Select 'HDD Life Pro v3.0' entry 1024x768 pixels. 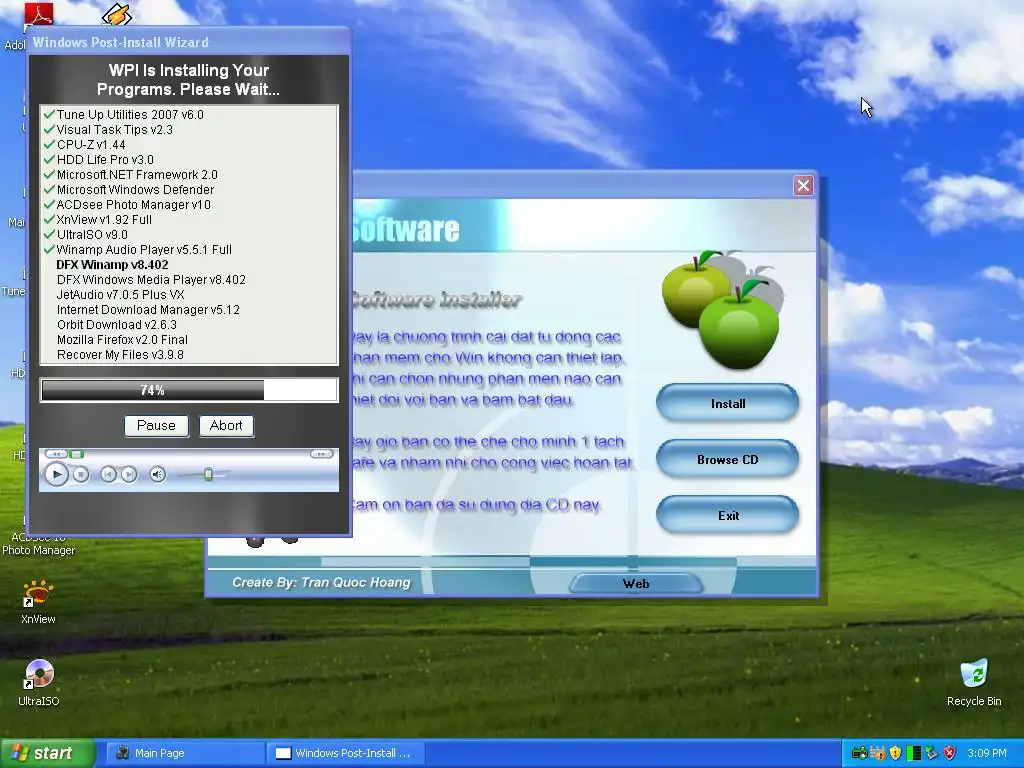pyautogui.click(x=105, y=159)
